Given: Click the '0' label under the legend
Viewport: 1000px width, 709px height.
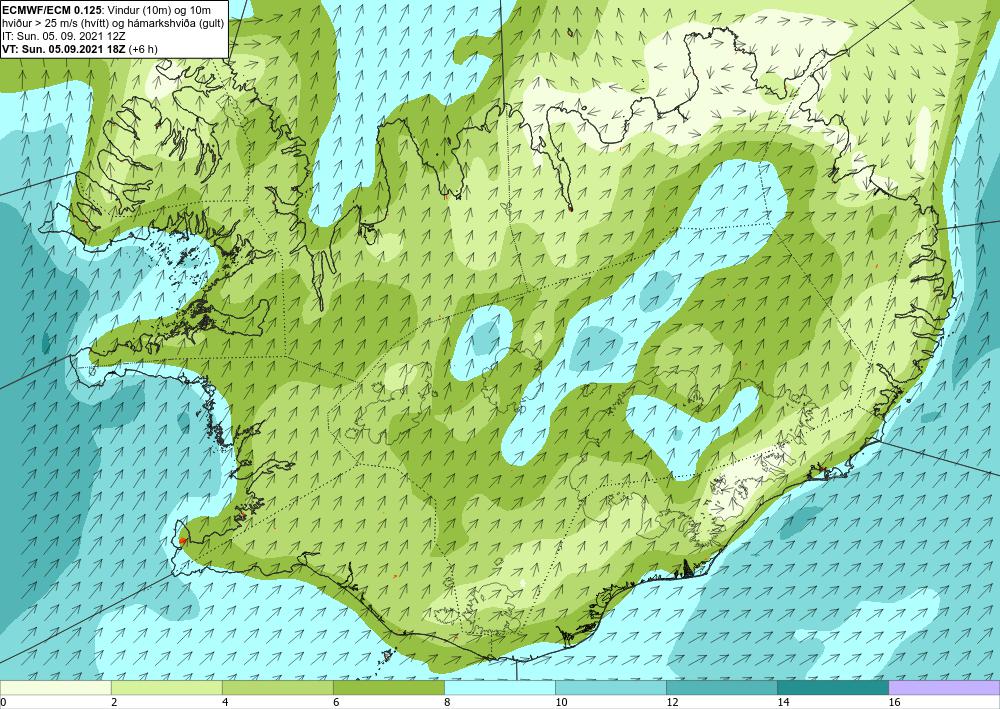Looking at the screenshot, I should click(3, 703).
